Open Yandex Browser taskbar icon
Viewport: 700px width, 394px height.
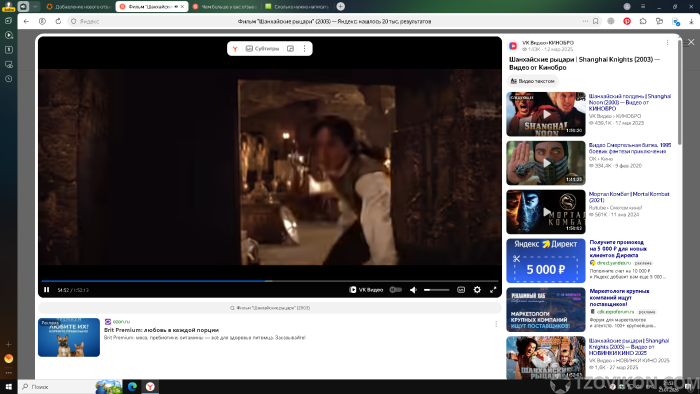tap(150, 387)
